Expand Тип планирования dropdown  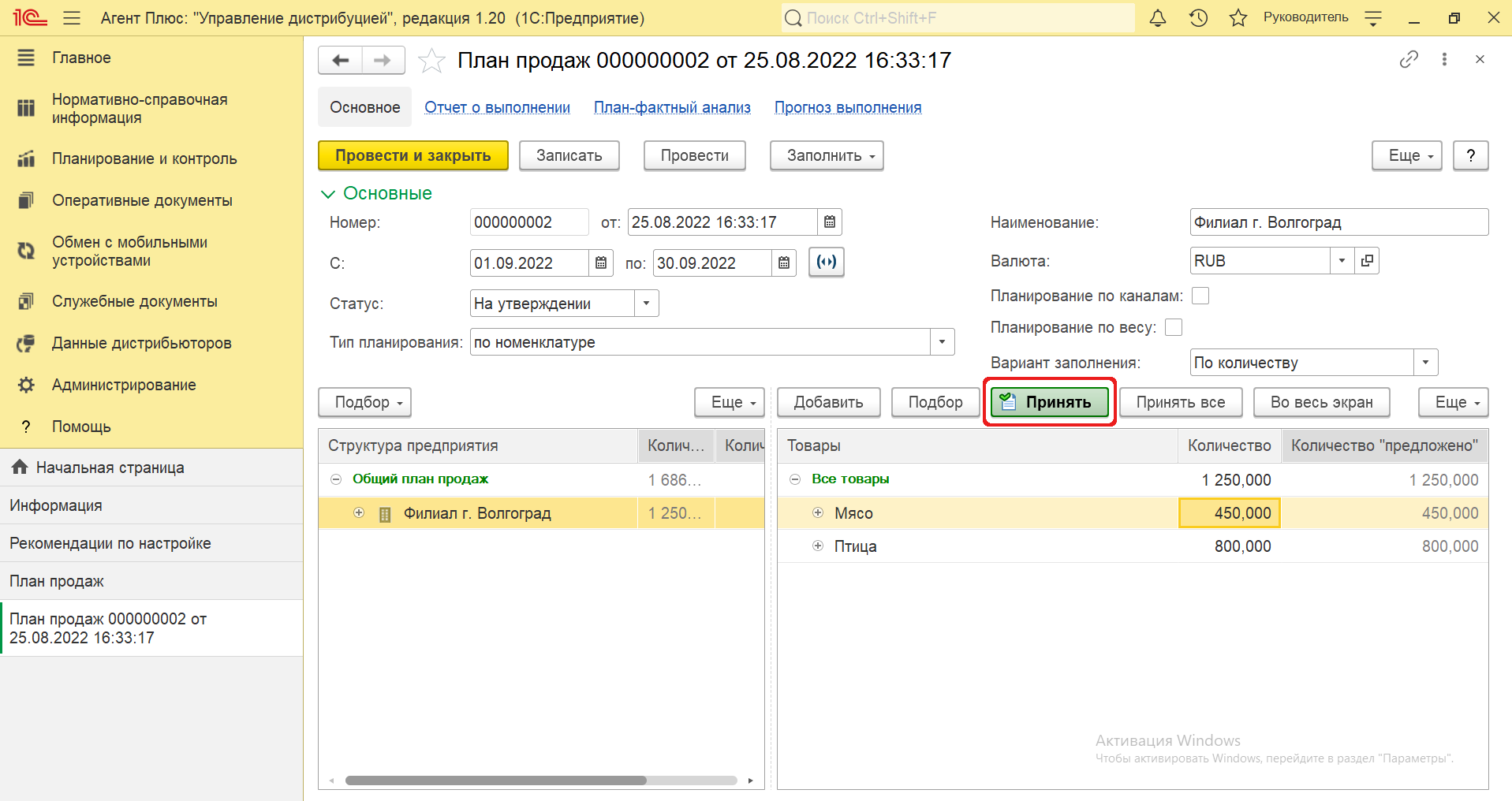coord(942,342)
